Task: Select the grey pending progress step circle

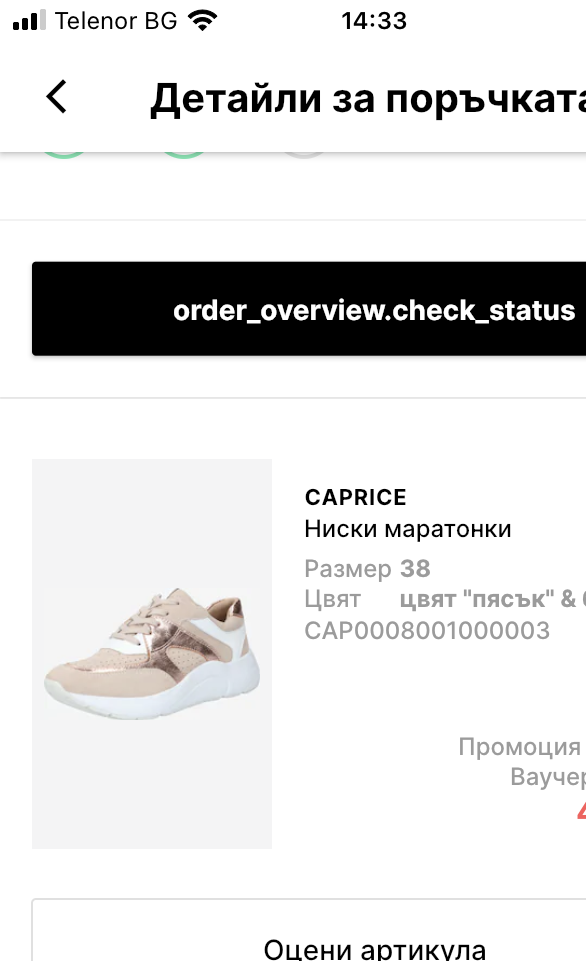Action: pos(304,154)
